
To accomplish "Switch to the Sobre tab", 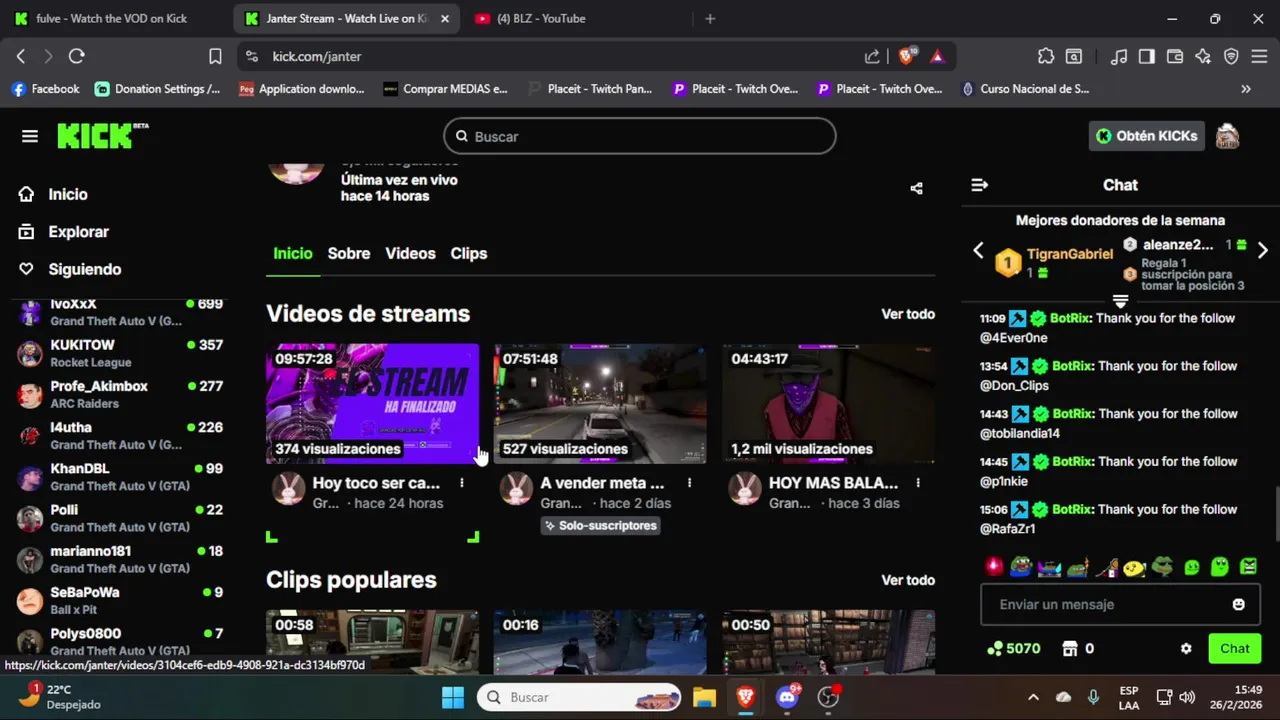I will tap(349, 253).
